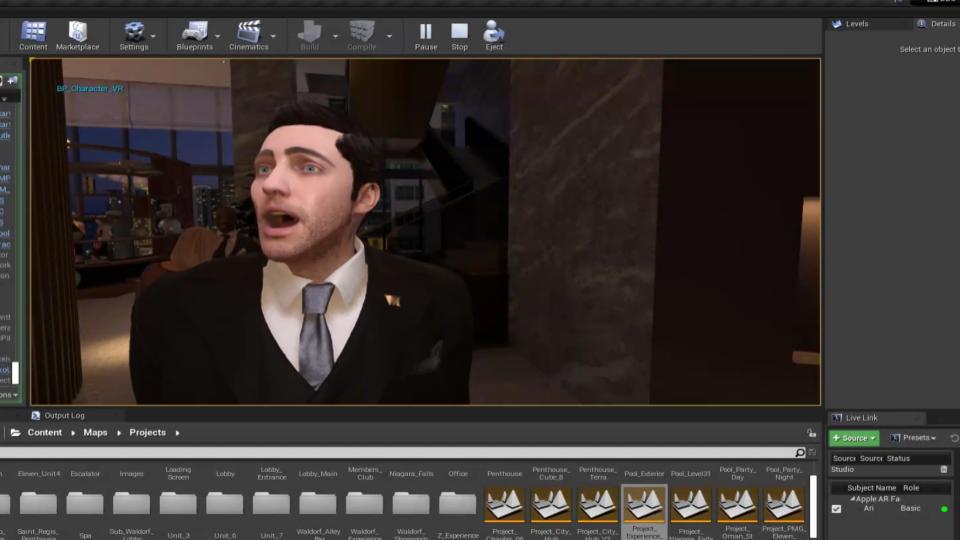
Task: Delete the Studio source with trash icon
Action: [x=943, y=470]
